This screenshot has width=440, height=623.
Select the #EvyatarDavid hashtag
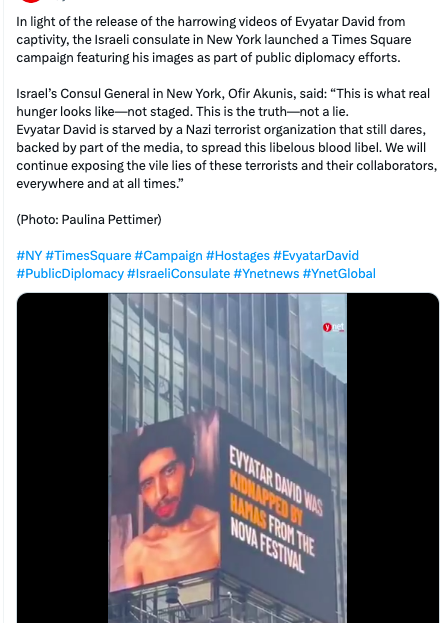[x=316, y=255]
